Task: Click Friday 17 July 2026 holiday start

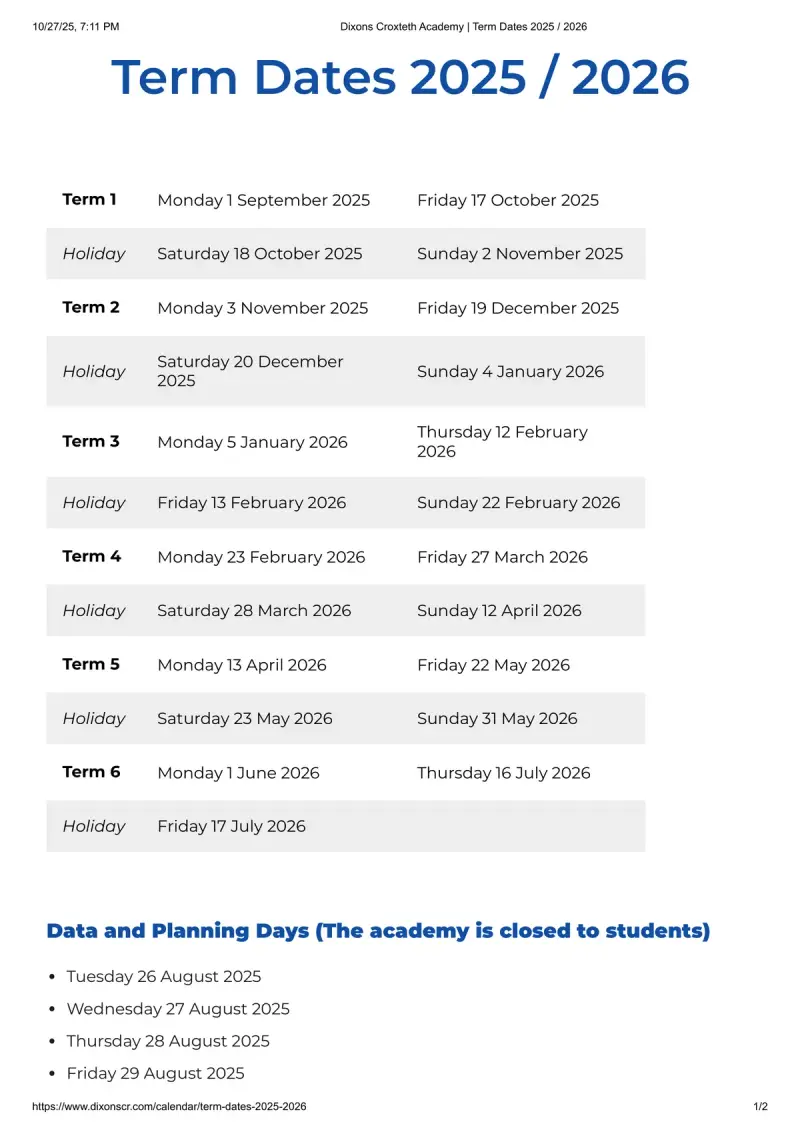Action: (231, 827)
